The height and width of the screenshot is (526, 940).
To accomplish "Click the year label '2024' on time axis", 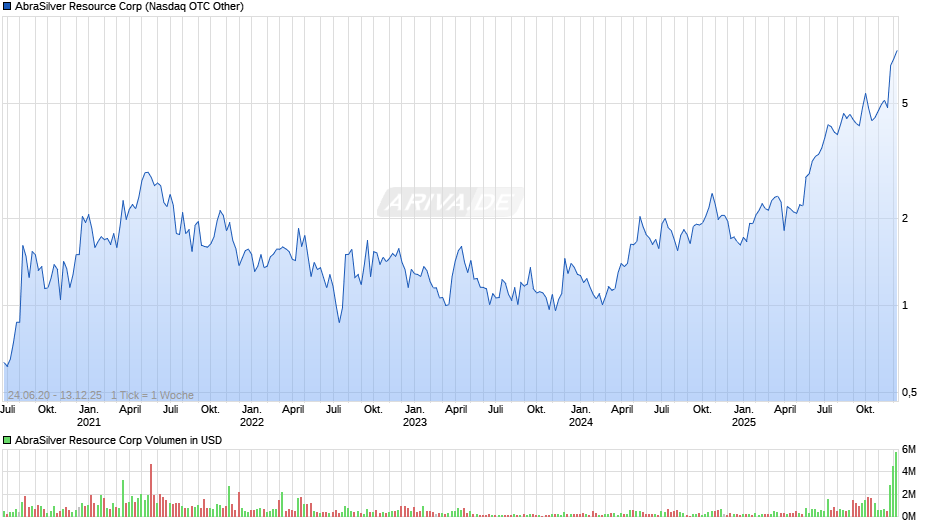I will coord(580,422).
